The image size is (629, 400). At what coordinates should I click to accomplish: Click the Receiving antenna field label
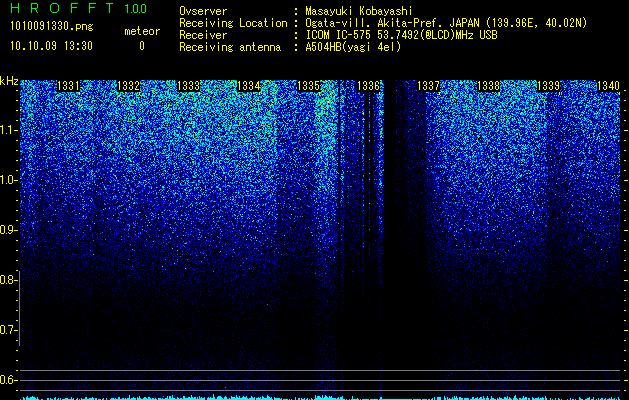pyautogui.click(x=230, y=47)
